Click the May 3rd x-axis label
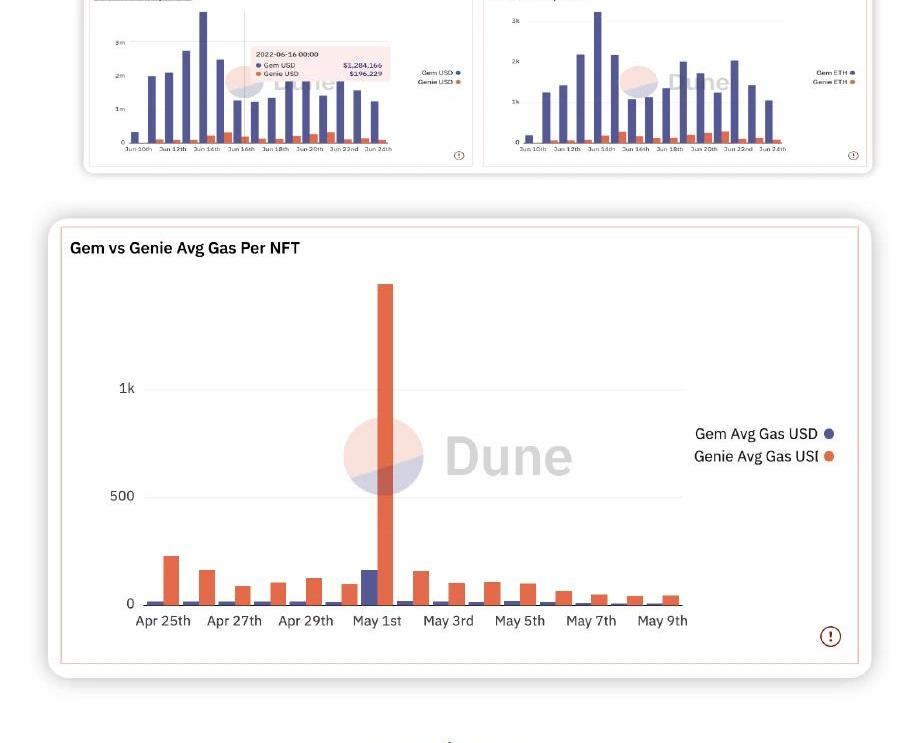The height and width of the screenshot is (743, 901). [448, 621]
